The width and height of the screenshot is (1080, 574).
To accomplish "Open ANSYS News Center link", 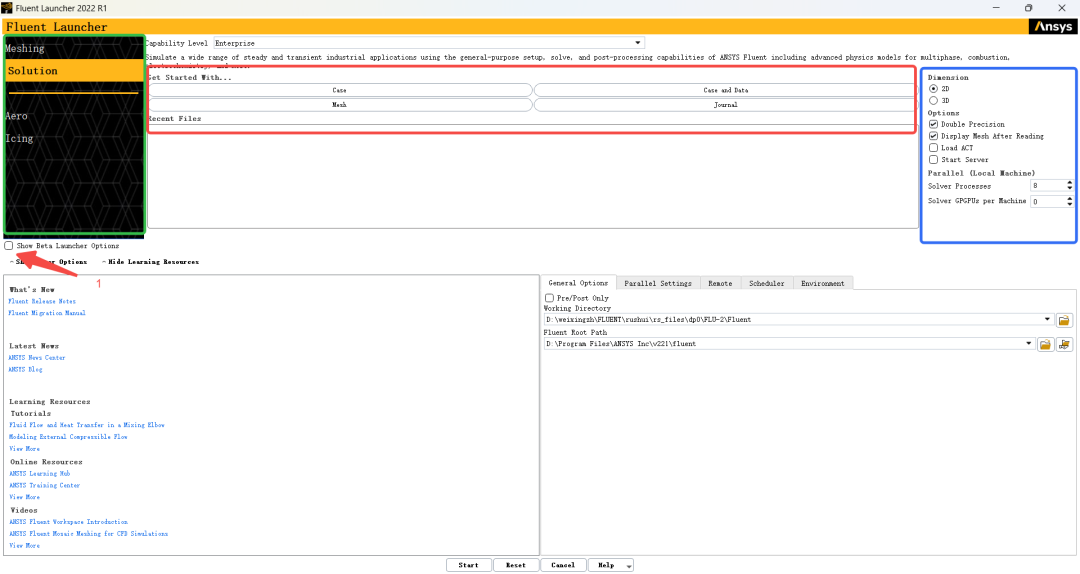I will tap(37, 358).
